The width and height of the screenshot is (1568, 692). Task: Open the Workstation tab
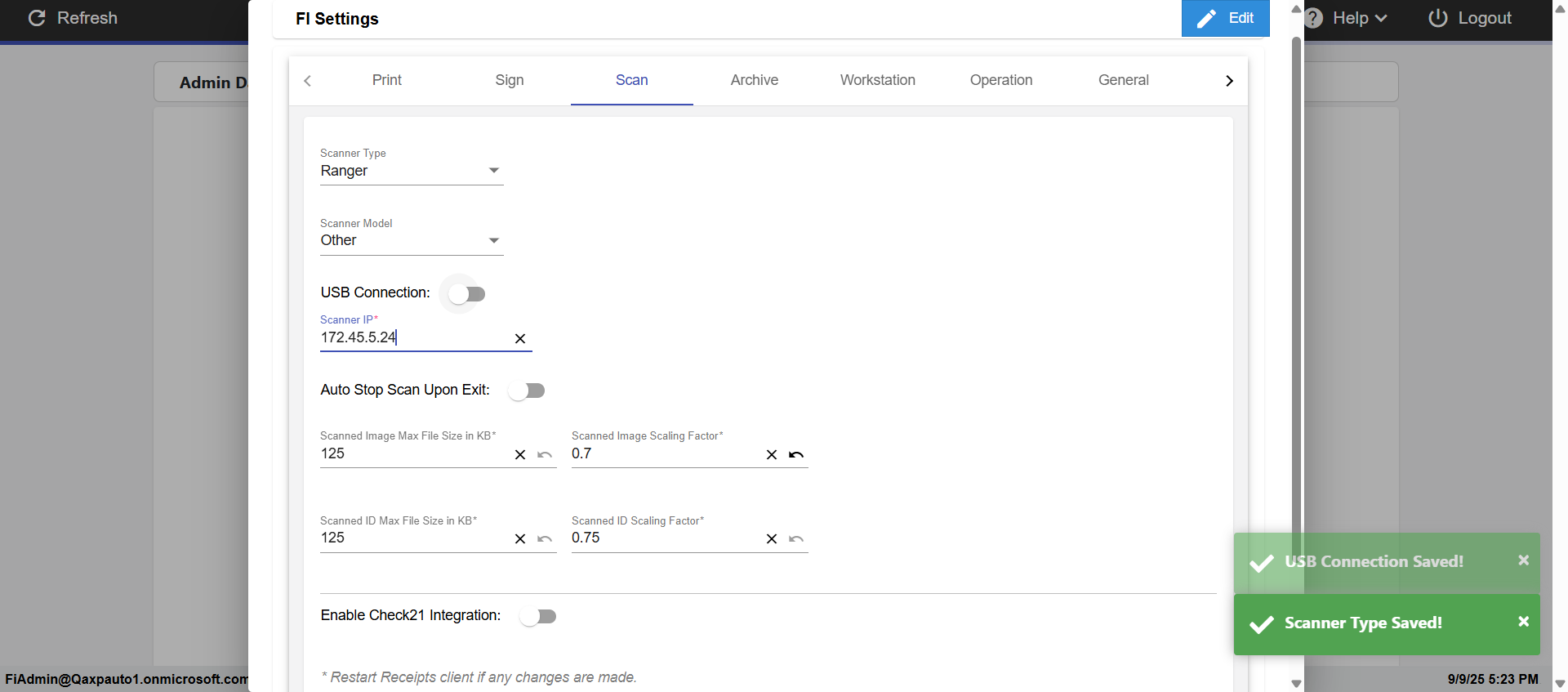tap(877, 80)
